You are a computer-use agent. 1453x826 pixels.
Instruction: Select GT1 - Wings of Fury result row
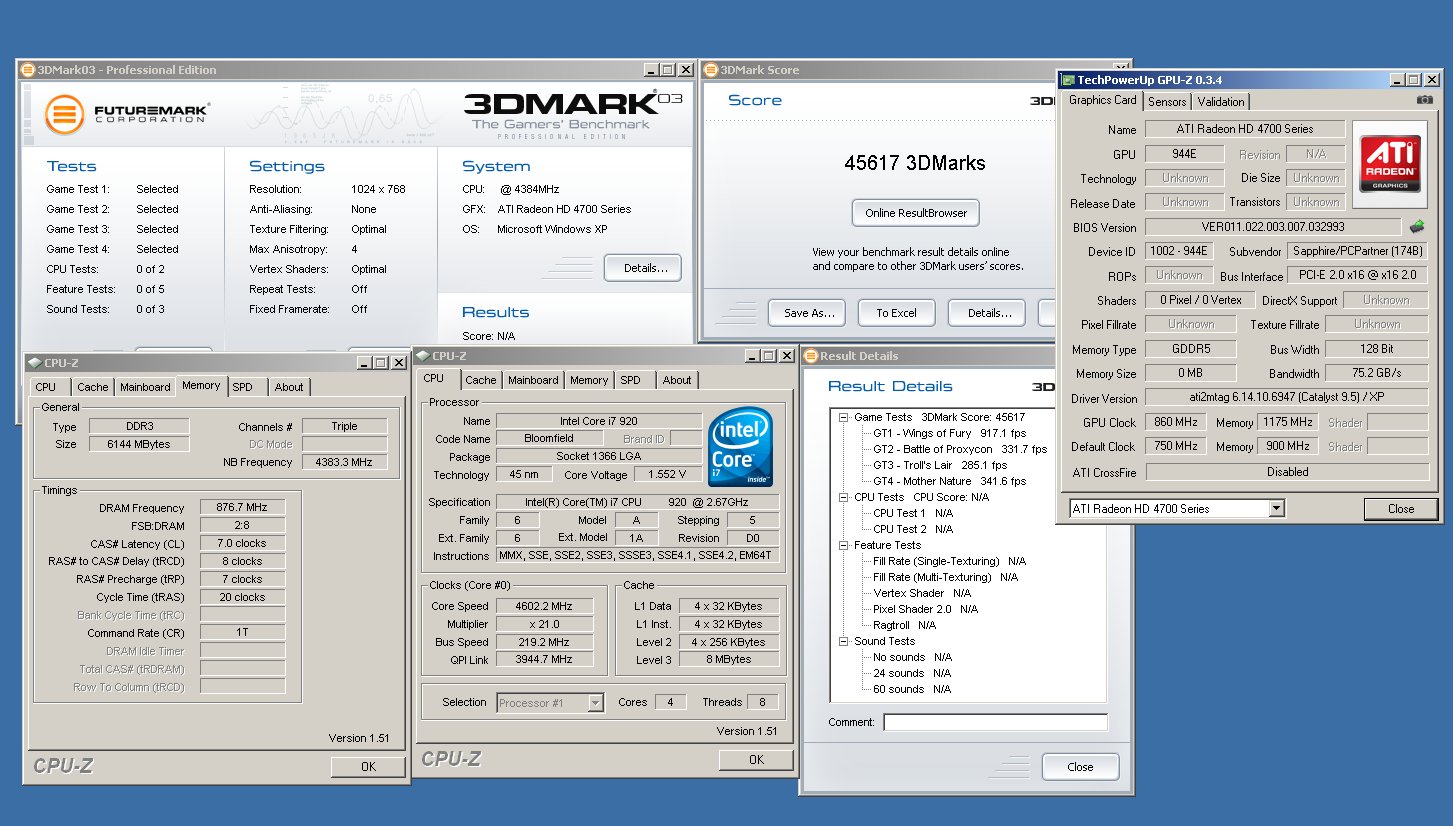click(949, 433)
